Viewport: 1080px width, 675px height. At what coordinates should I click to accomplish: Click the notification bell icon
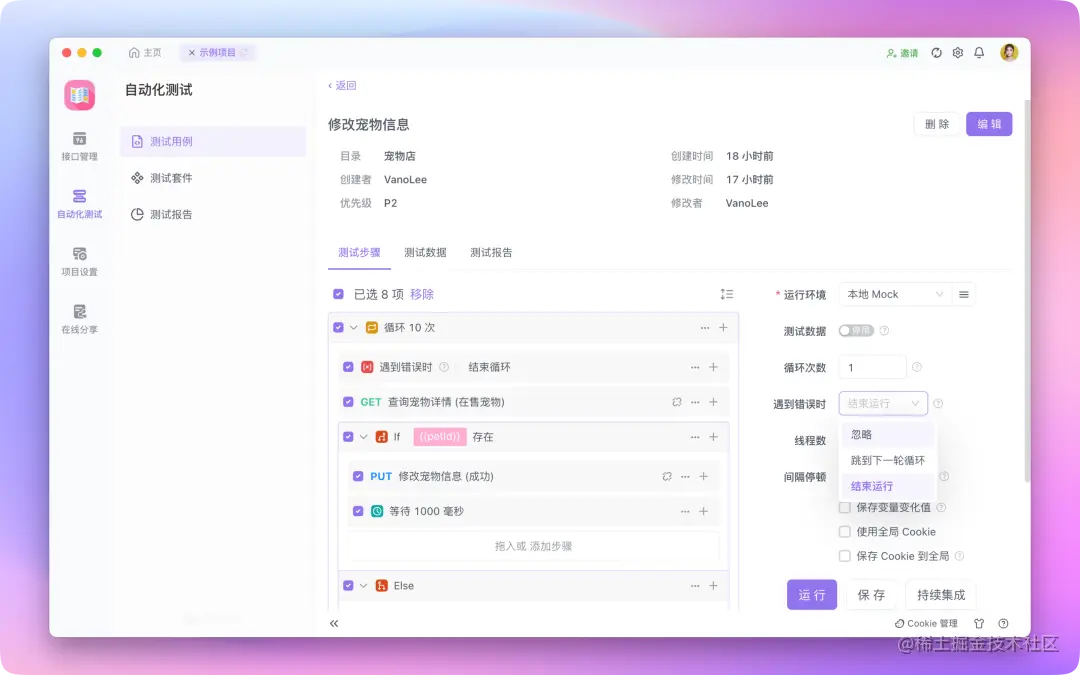coord(978,54)
